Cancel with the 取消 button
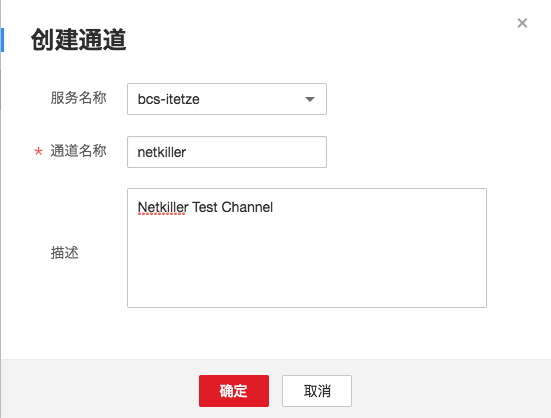Viewport: 551px width, 418px height. [317, 391]
